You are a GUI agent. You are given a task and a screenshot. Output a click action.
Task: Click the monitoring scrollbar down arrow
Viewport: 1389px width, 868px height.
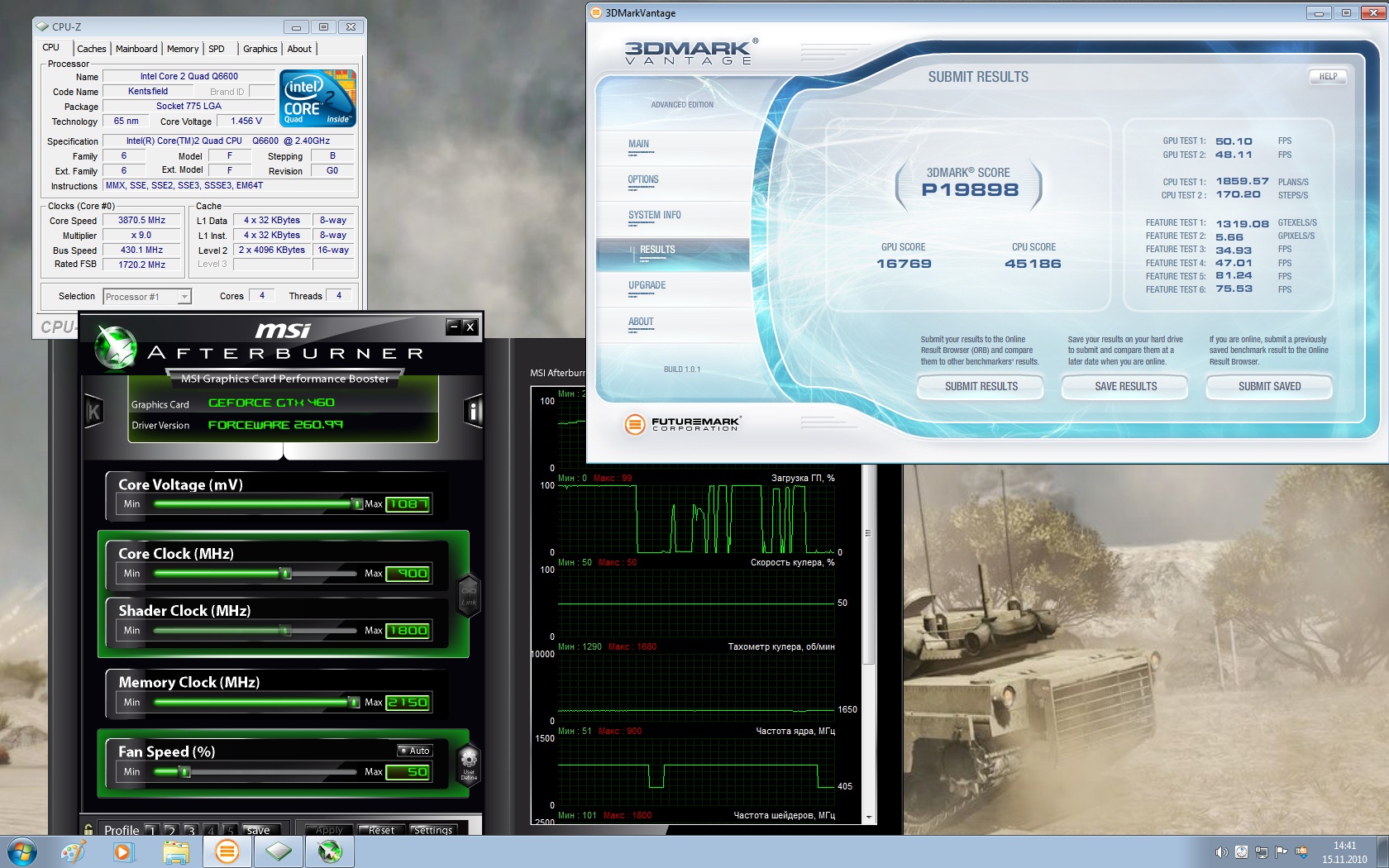click(x=868, y=817)
